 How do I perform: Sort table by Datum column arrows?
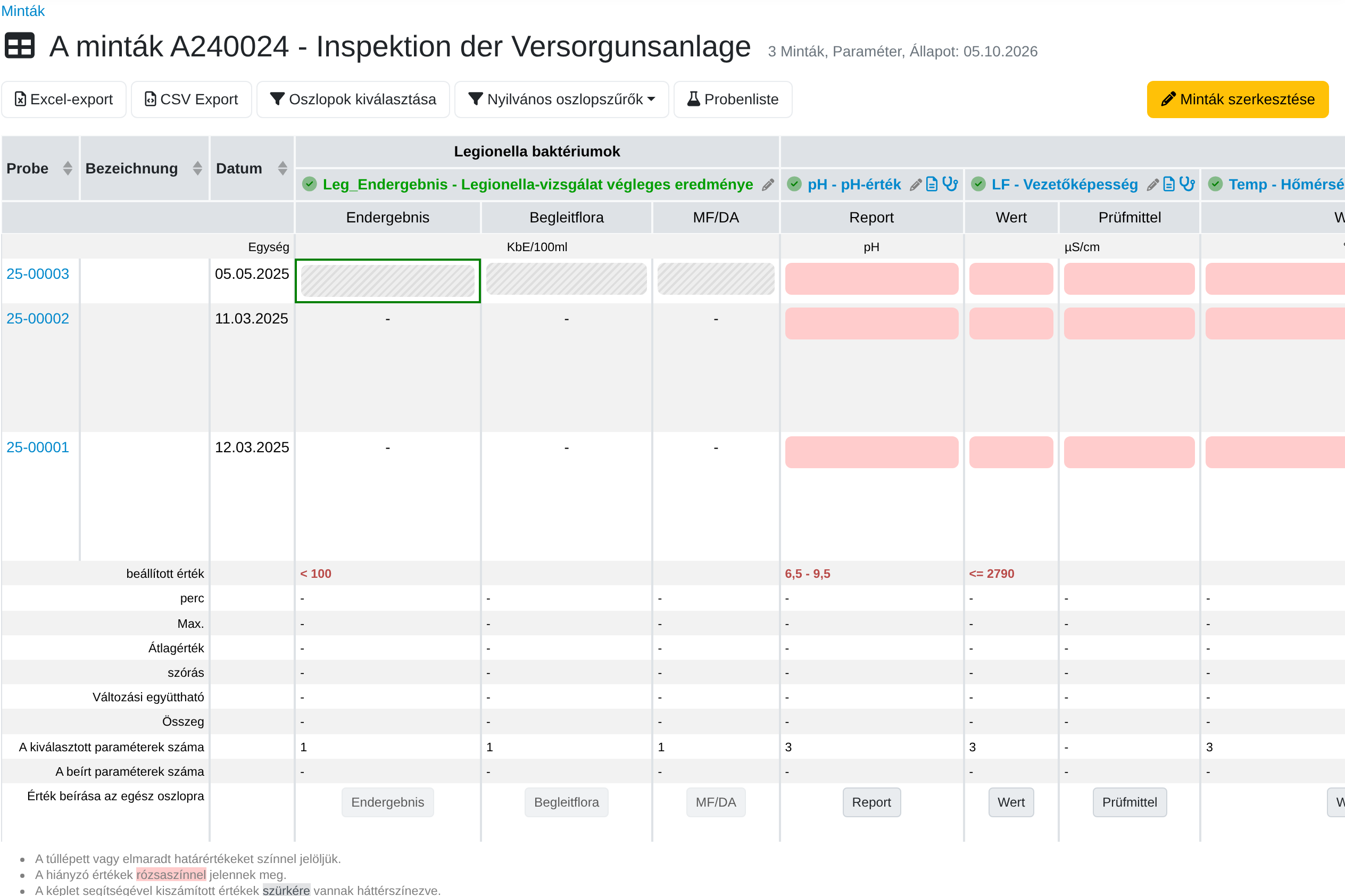coord(283,169)
